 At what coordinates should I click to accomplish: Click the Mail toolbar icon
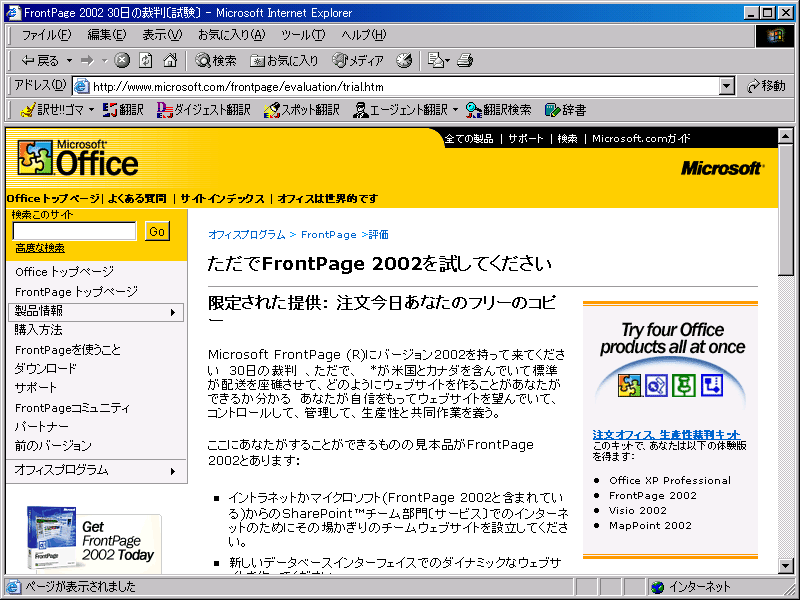coord(438,61)
